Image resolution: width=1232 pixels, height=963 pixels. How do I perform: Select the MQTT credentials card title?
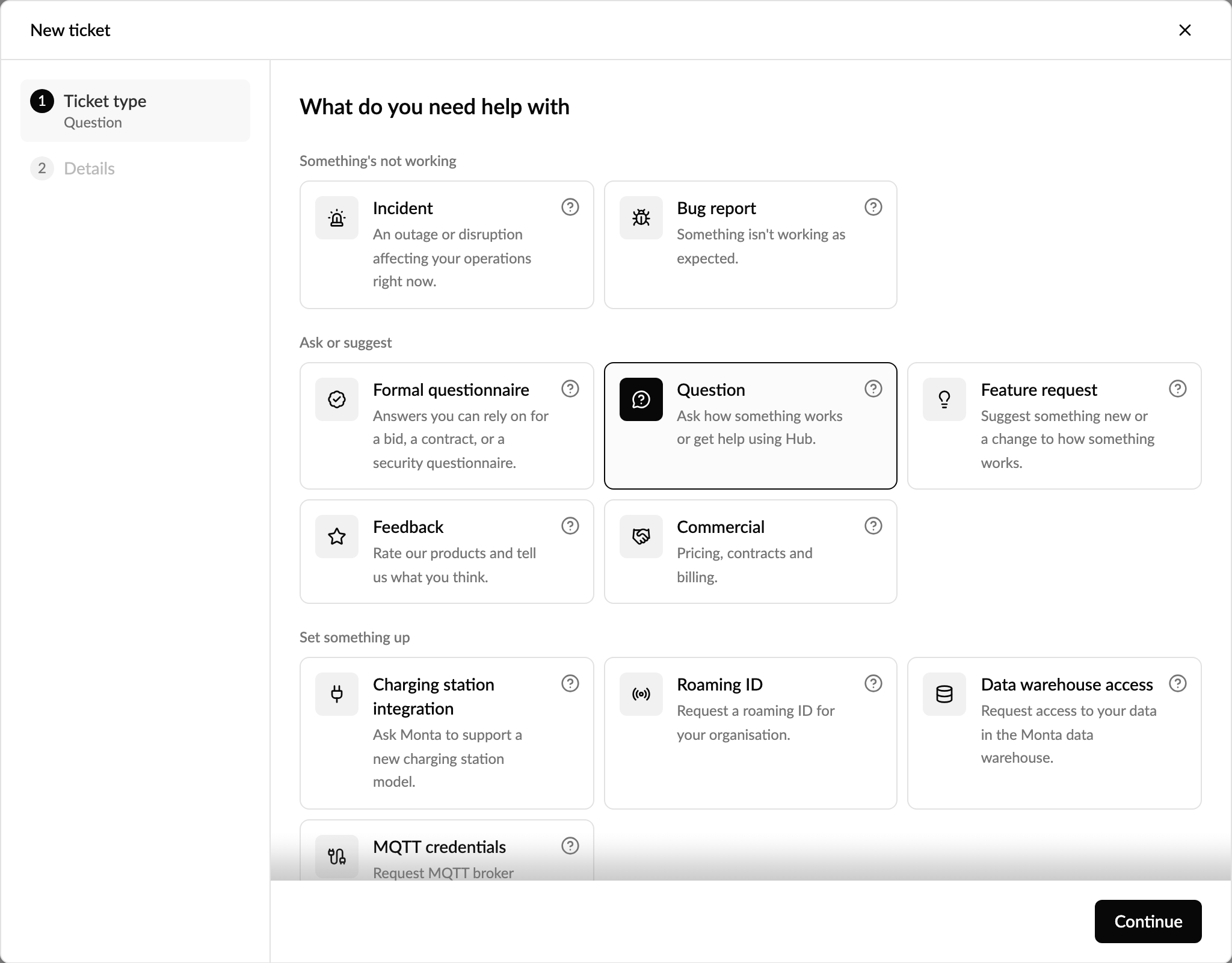(439, 847)
